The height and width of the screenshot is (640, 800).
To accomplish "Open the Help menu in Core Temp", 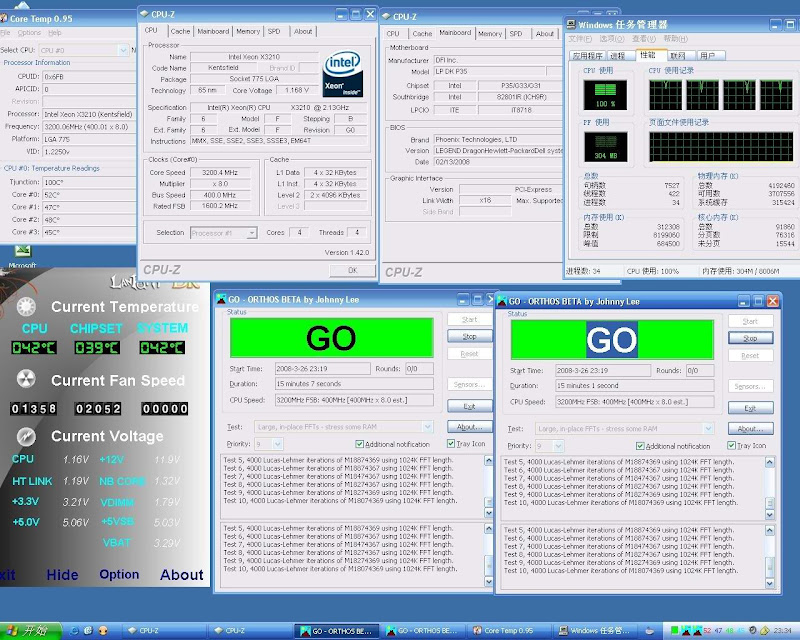I will (55, 33).
